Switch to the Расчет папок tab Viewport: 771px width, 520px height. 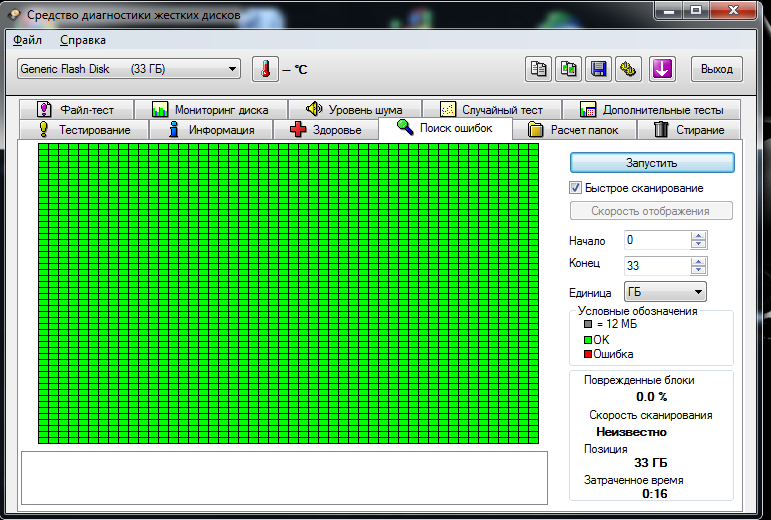point(575,130)
